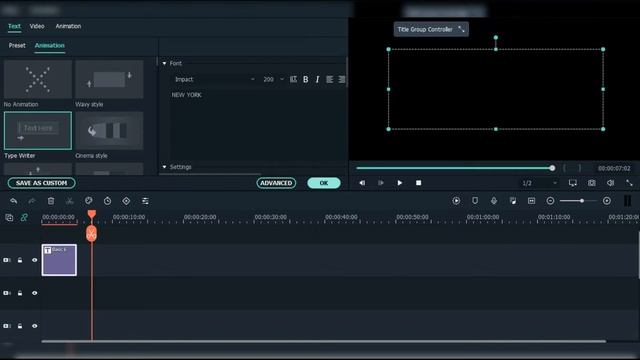This screenshot has height=360, width=640.
Task: Open the top Animation tab
Action: coord(68,26)
